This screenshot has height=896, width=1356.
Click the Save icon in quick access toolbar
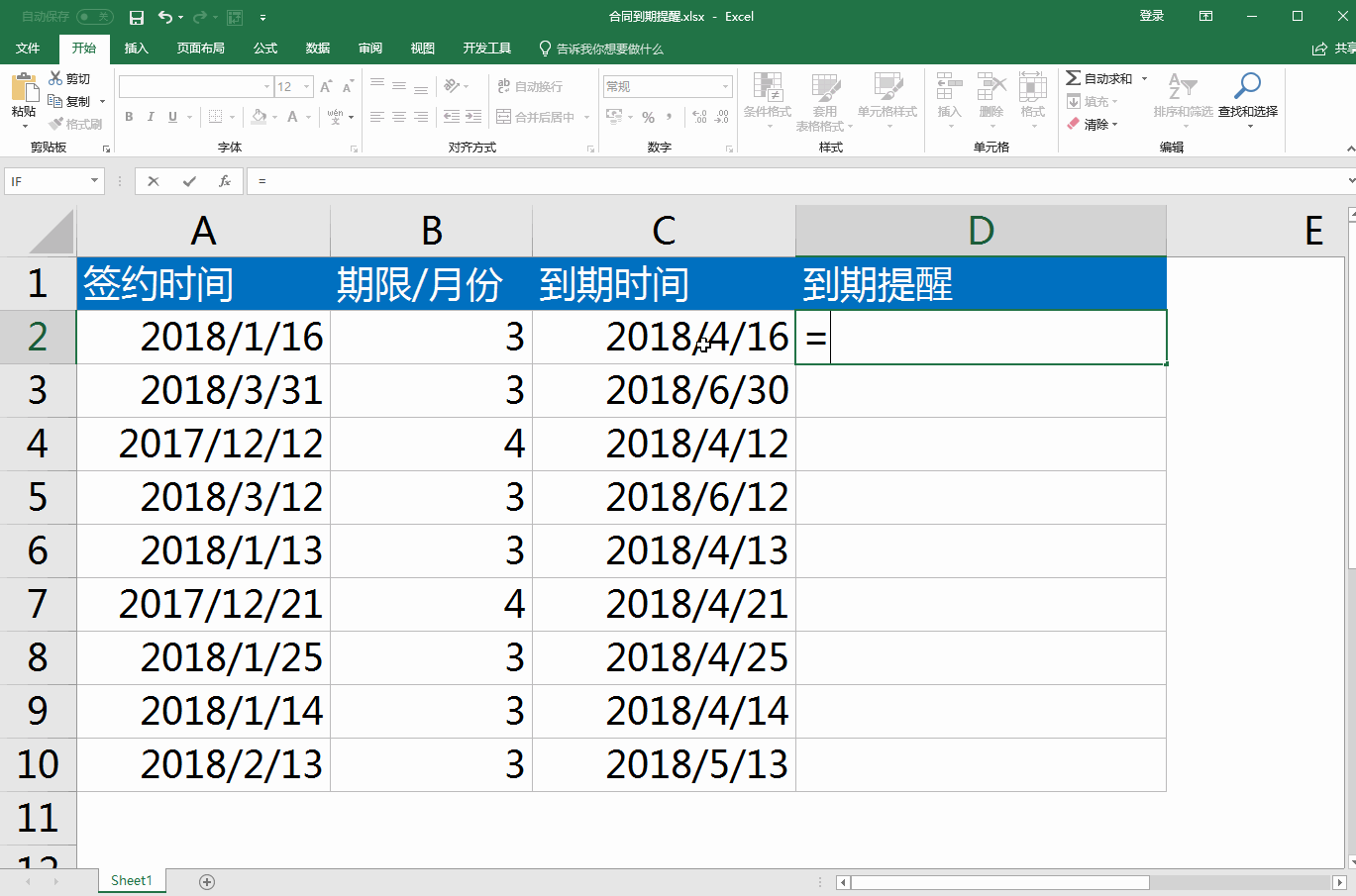(x=137, y=17)
